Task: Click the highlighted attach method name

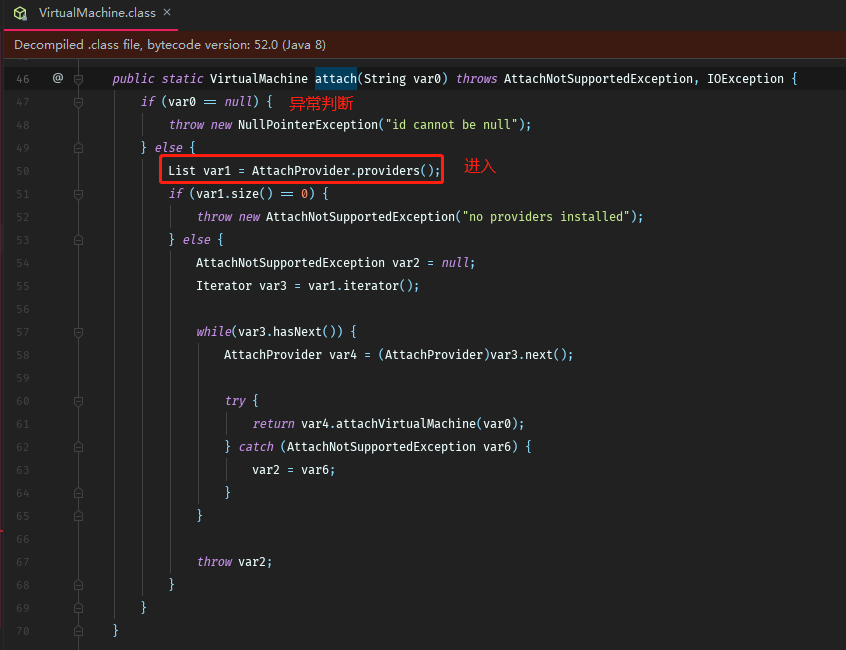Action: tap(336, 78)
